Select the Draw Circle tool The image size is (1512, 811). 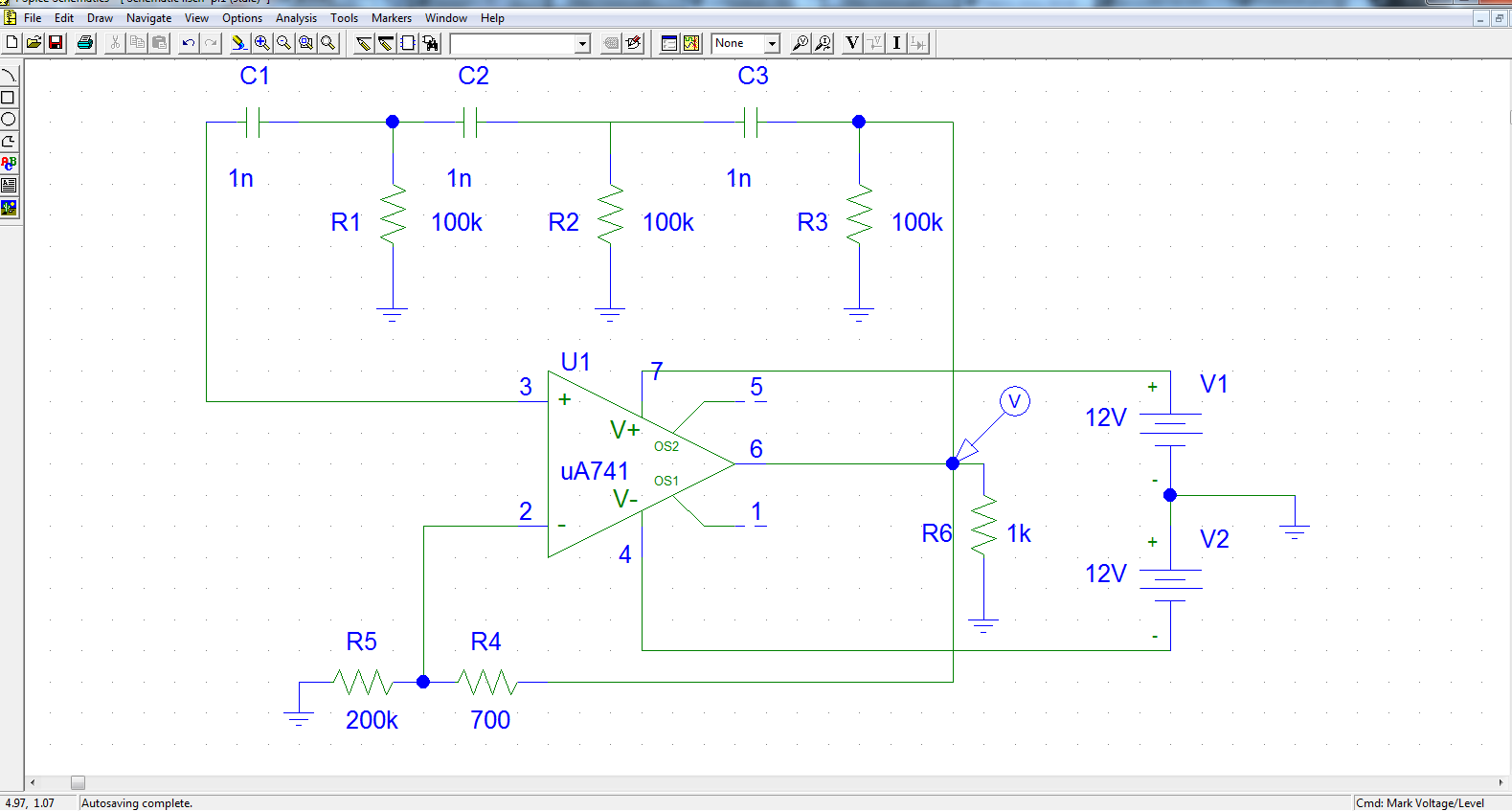(x=9, y=120)
